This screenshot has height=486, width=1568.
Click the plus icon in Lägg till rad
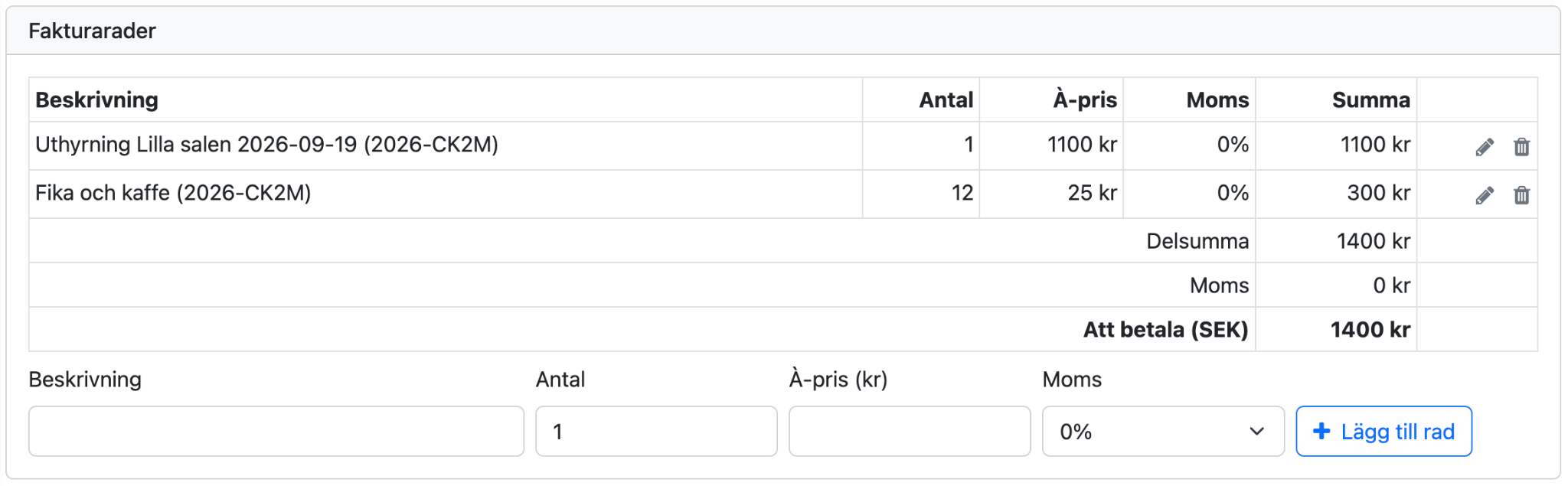[x=1321, y=431]
